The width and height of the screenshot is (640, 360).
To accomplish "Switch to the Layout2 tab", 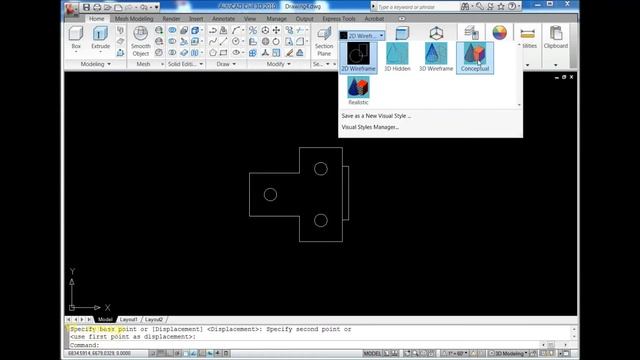I will tap(154, 320).
